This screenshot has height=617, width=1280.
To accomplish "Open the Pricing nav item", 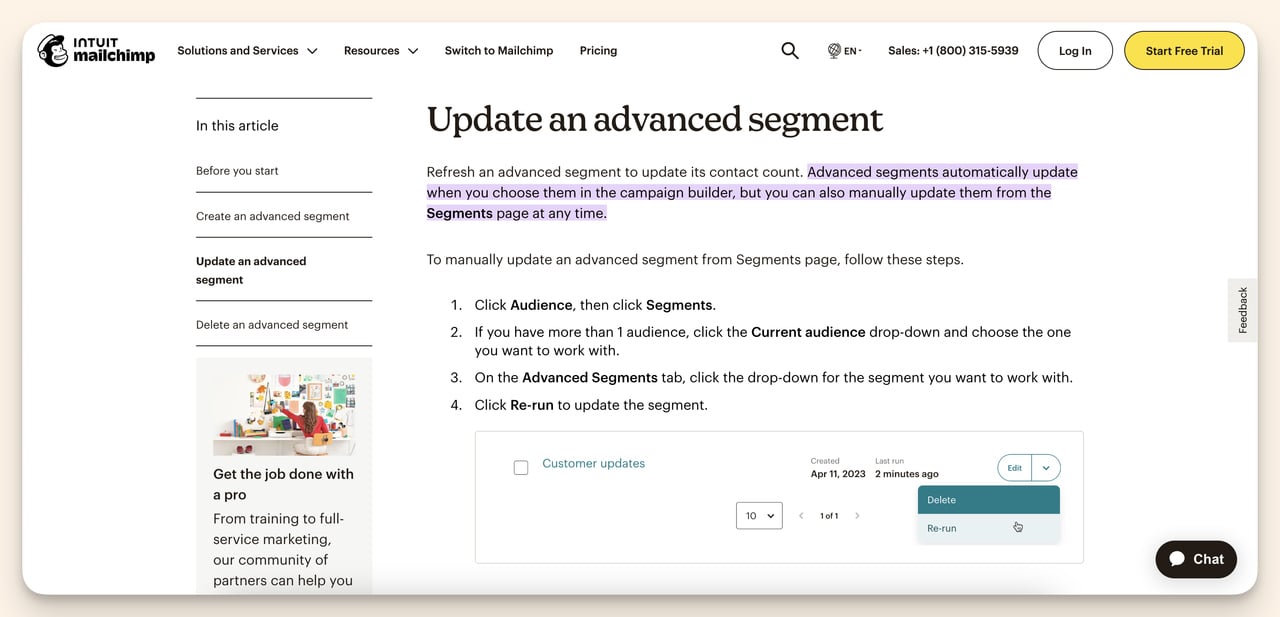I will (598, 51).
